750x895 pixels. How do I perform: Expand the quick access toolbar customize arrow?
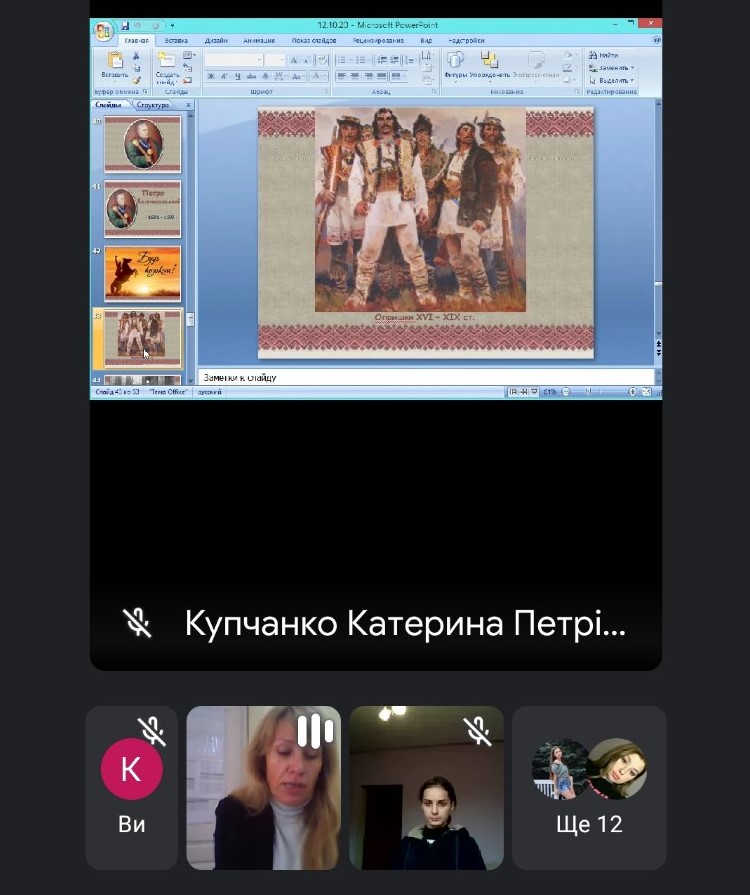[x=172, y=26]
